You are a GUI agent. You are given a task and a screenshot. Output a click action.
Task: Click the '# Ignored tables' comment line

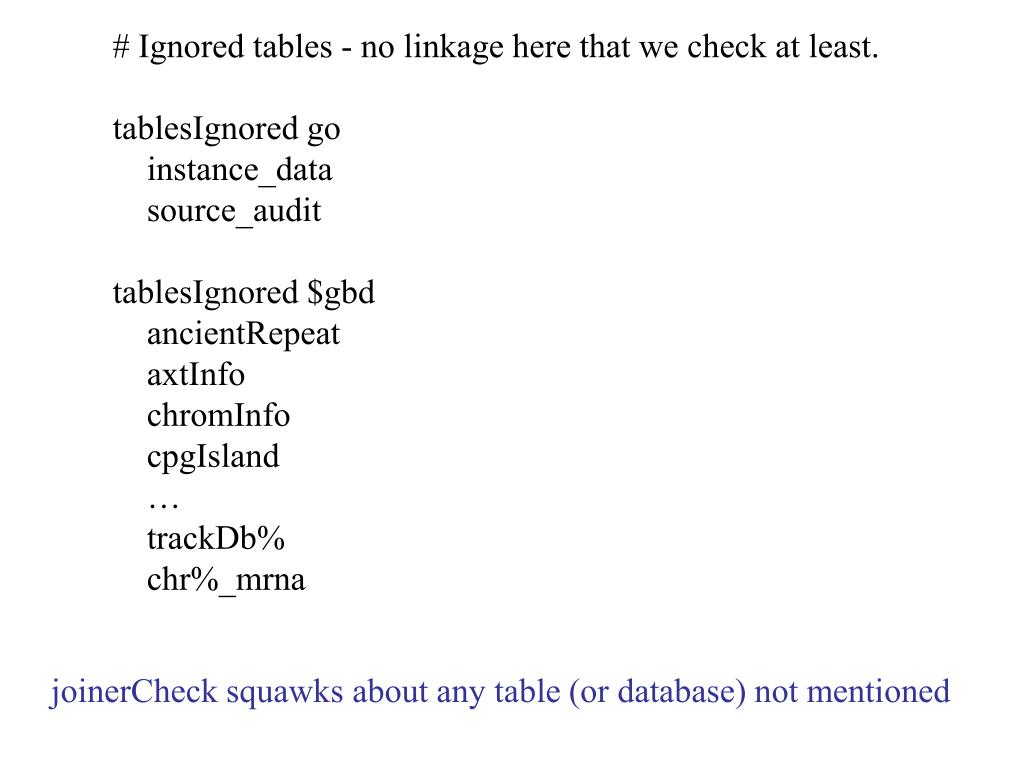point(495,48)
